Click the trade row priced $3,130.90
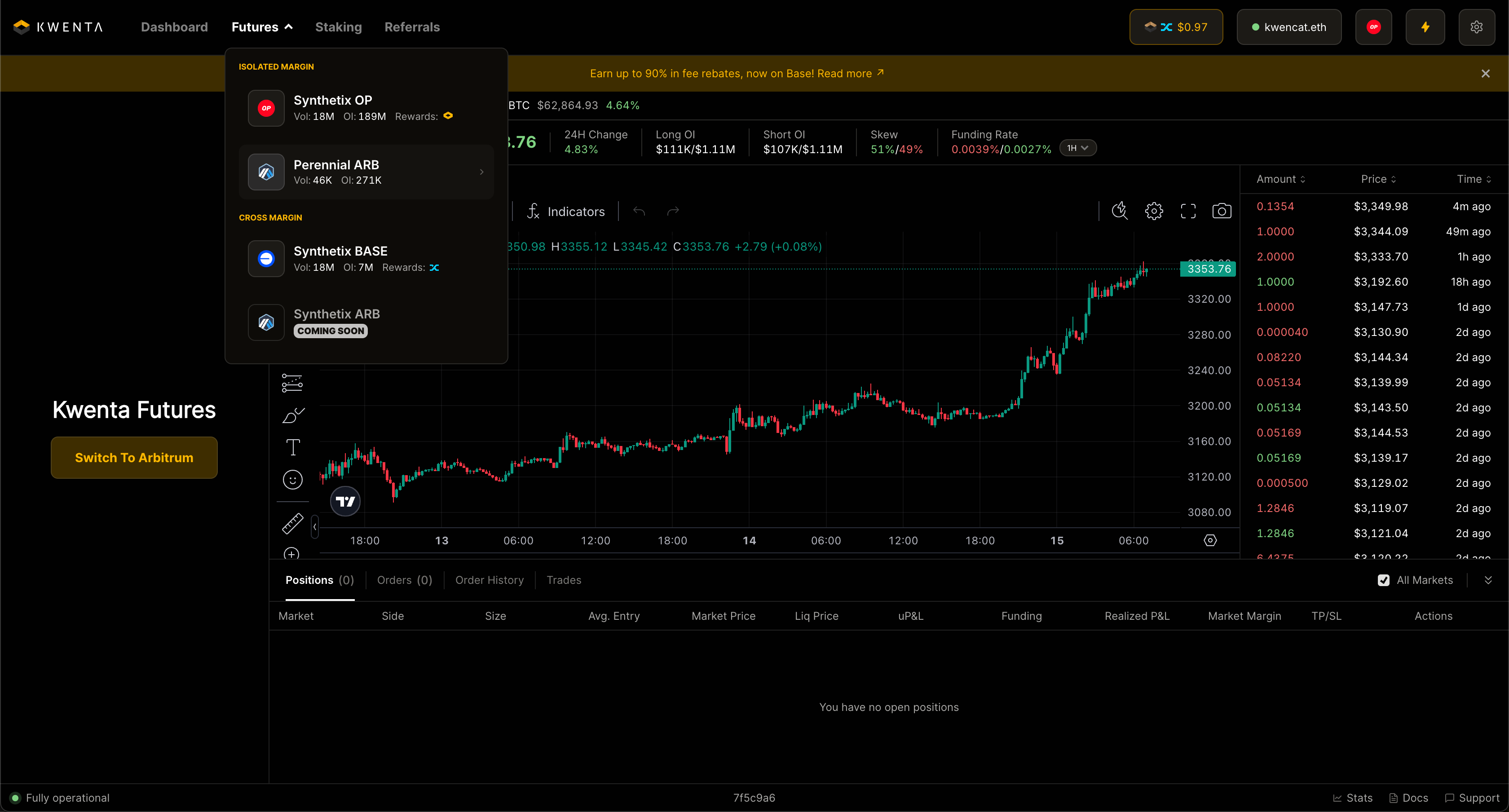Image resolution: width=1509 pixels, height=812 pixels. click(1374, 332)
